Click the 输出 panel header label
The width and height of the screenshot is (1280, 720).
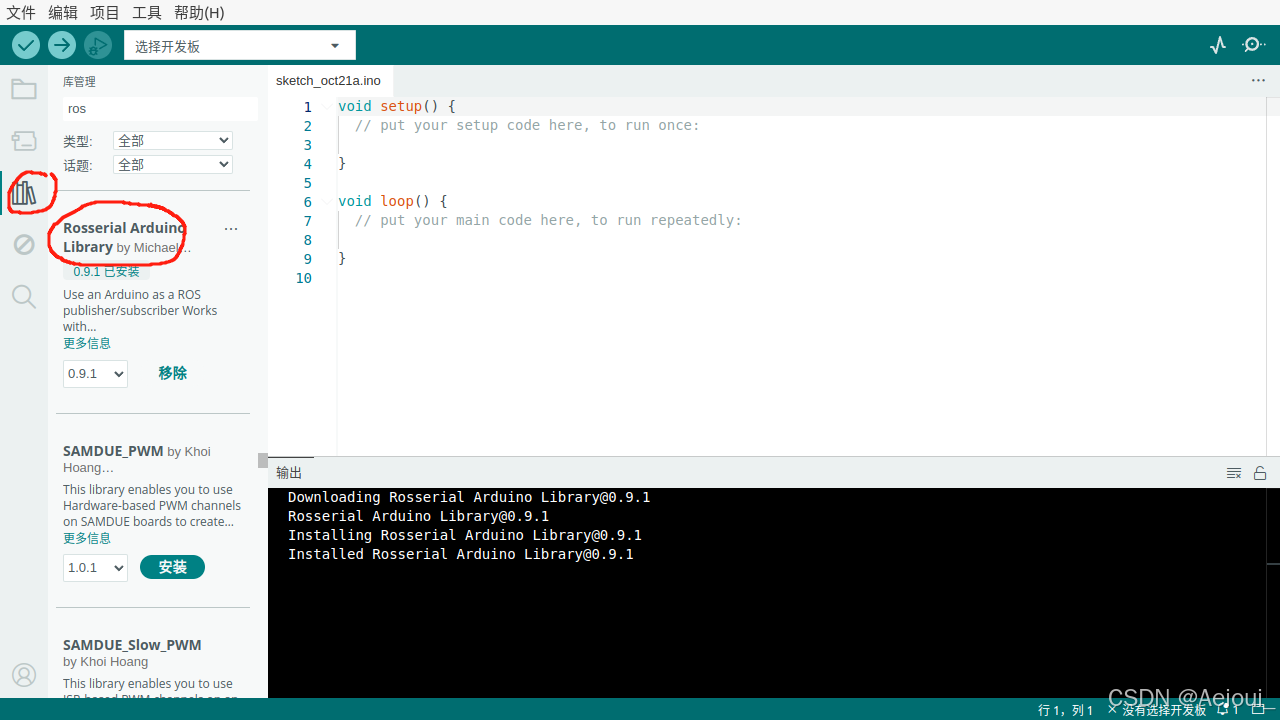(x=289, y=473)
